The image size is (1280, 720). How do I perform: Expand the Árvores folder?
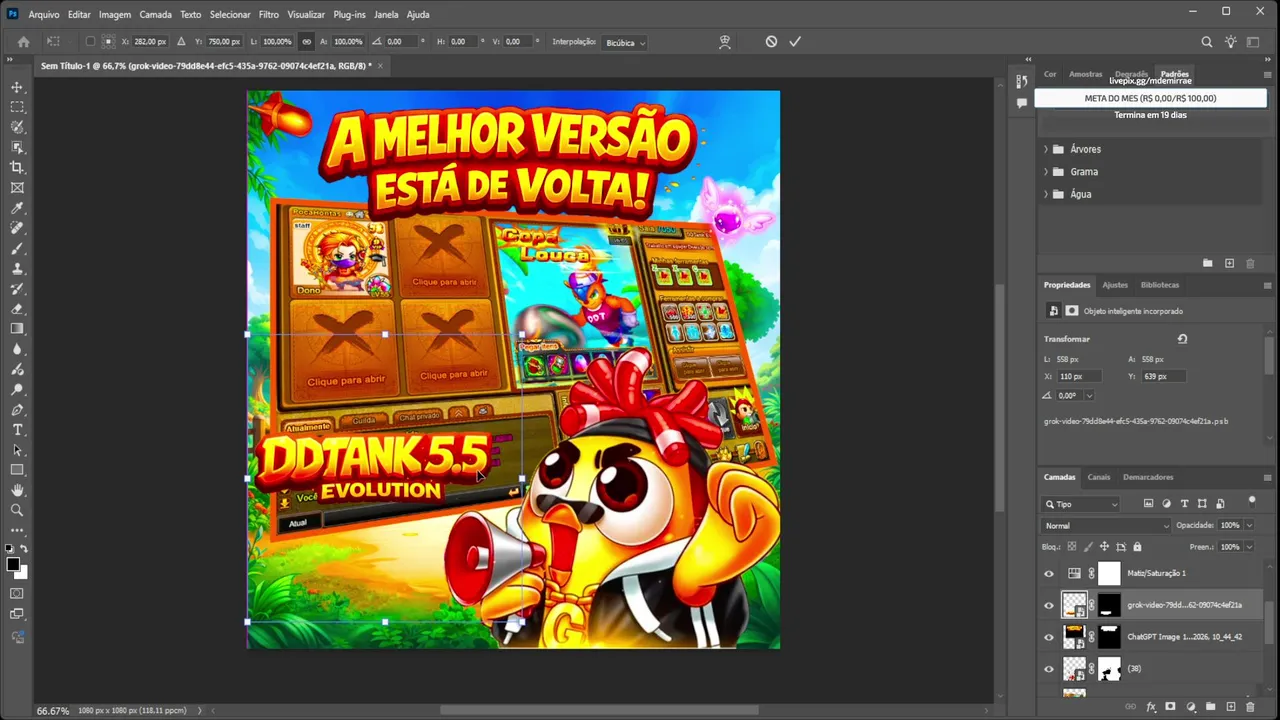1046,150
